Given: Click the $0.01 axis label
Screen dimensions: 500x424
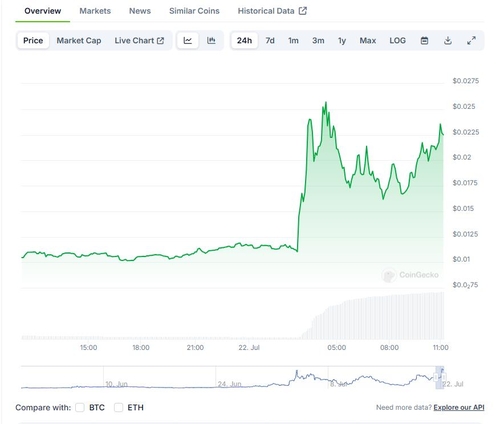Looking at the screenshot, I should (x=461, y=259).
